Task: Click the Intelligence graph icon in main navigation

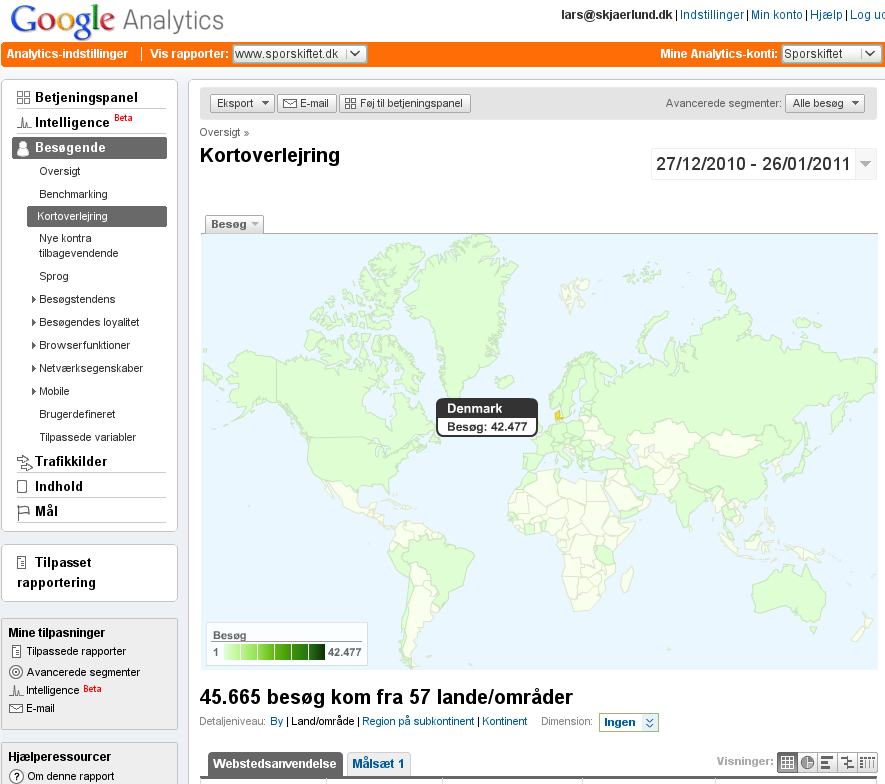Action: 24,122
